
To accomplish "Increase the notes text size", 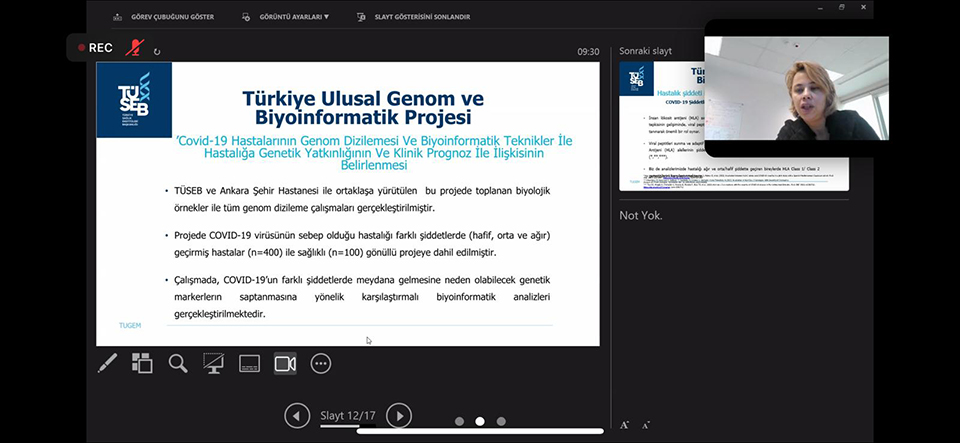I will [x=625, y=425].
